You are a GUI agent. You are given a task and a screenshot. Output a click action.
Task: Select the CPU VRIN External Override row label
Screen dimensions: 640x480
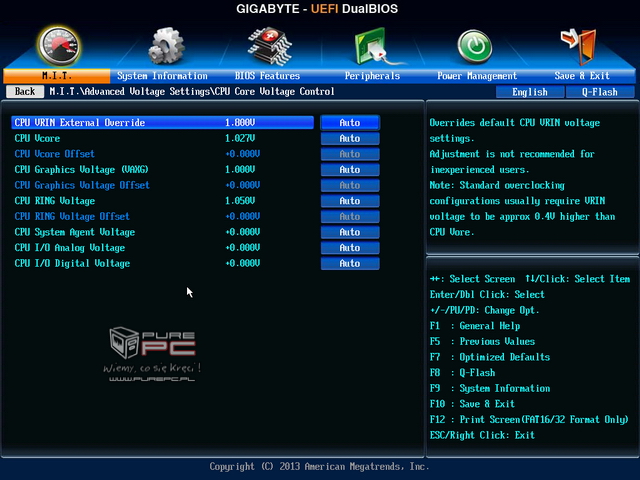[80, 122]
